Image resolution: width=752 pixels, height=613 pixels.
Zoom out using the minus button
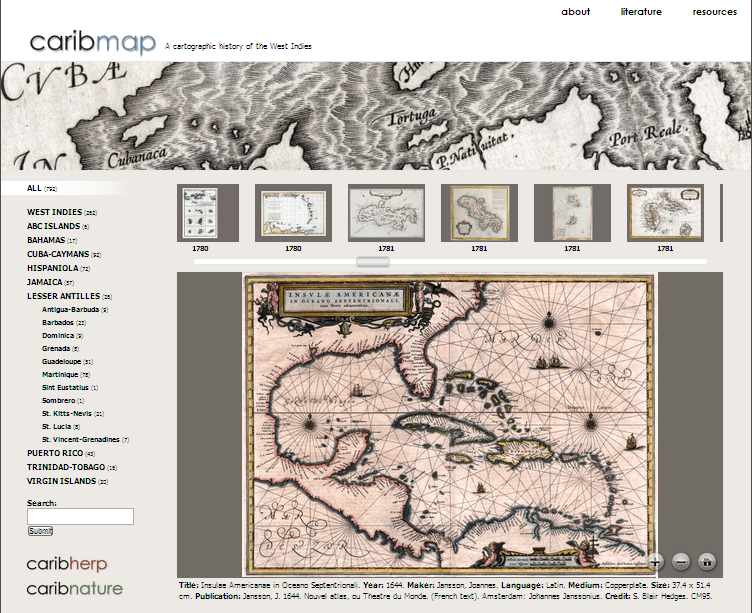tap(681, 562)
